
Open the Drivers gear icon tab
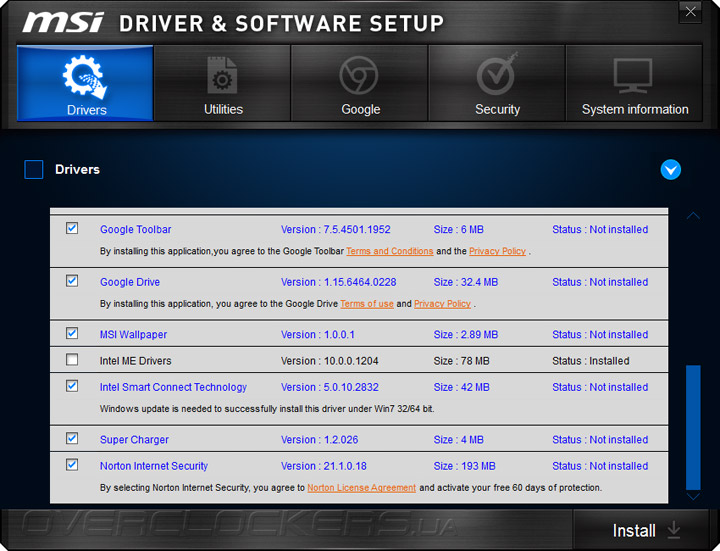85,77
